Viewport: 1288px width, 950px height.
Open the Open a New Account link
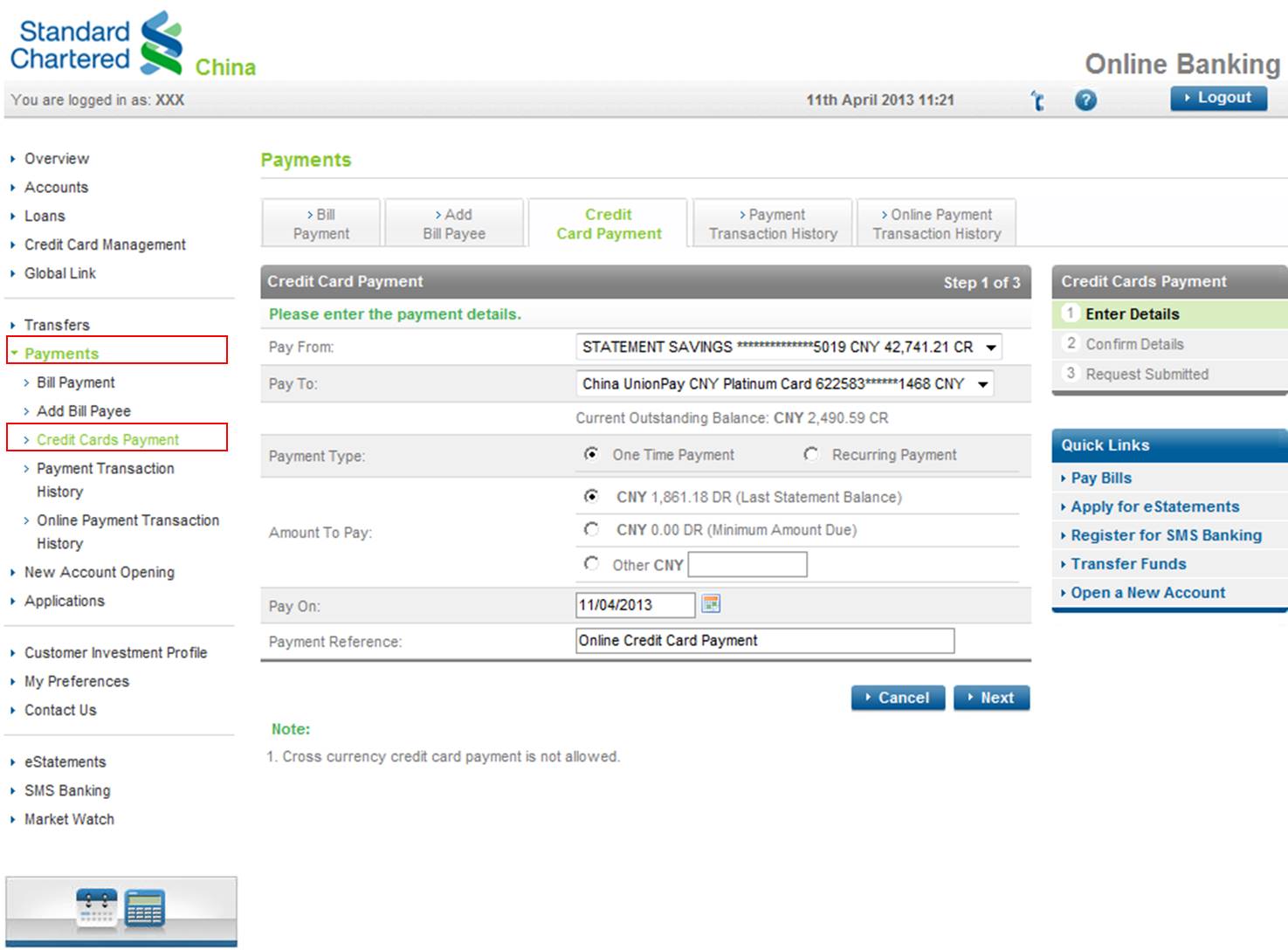tap(1147, 593)
